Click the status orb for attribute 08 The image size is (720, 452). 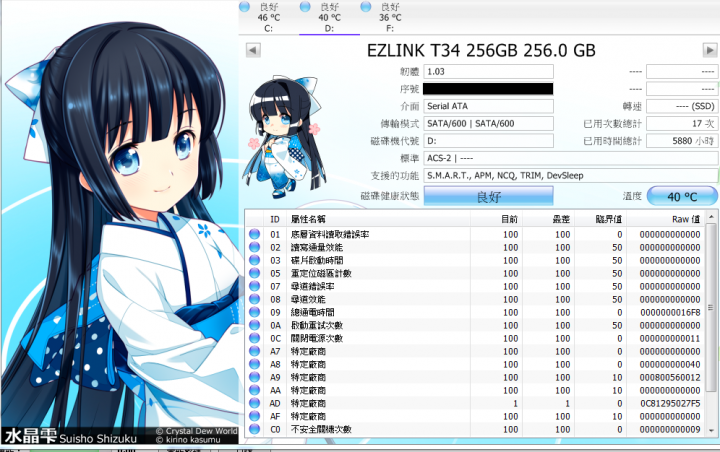(254, 299)
